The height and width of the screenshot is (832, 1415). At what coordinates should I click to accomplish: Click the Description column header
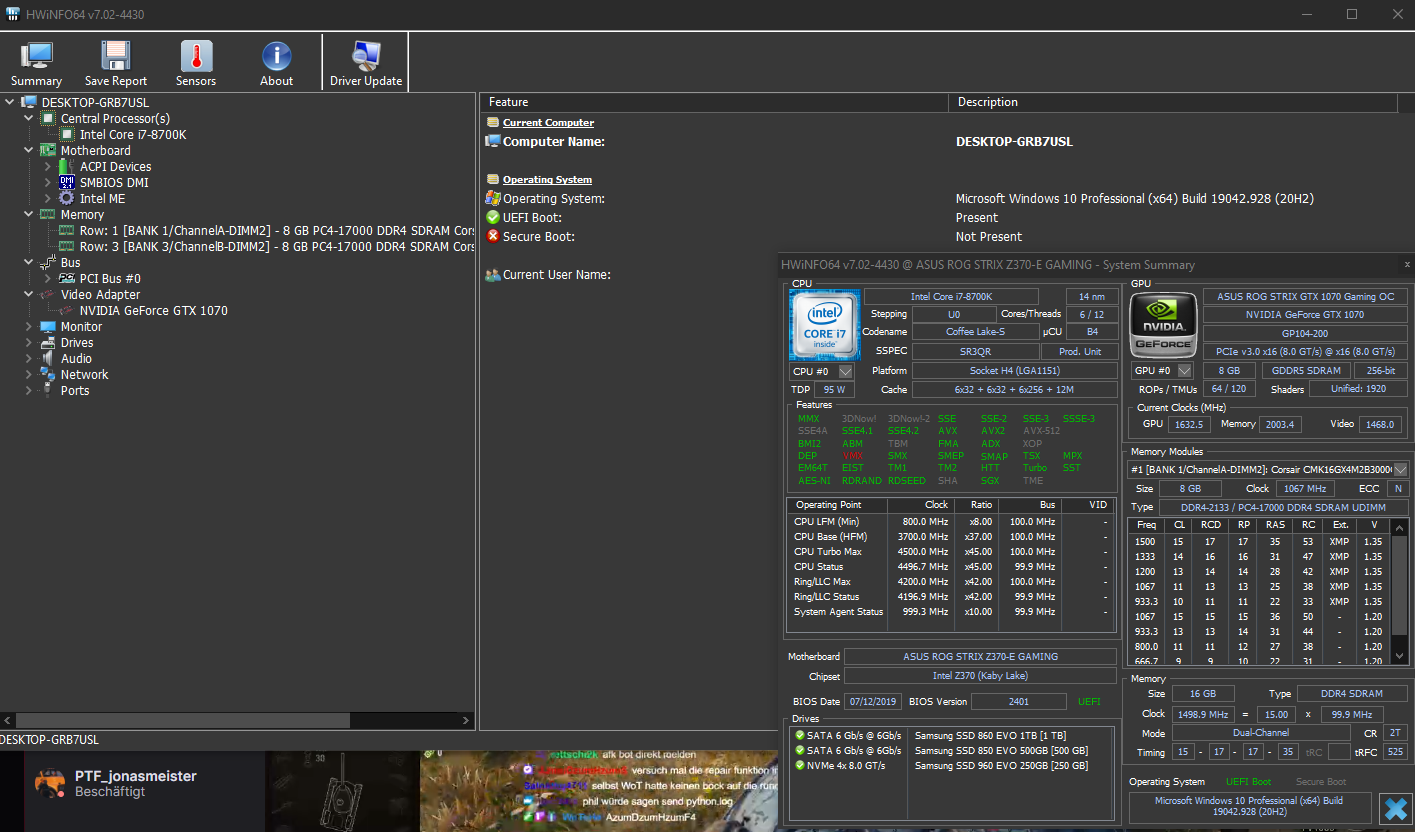1173,102
